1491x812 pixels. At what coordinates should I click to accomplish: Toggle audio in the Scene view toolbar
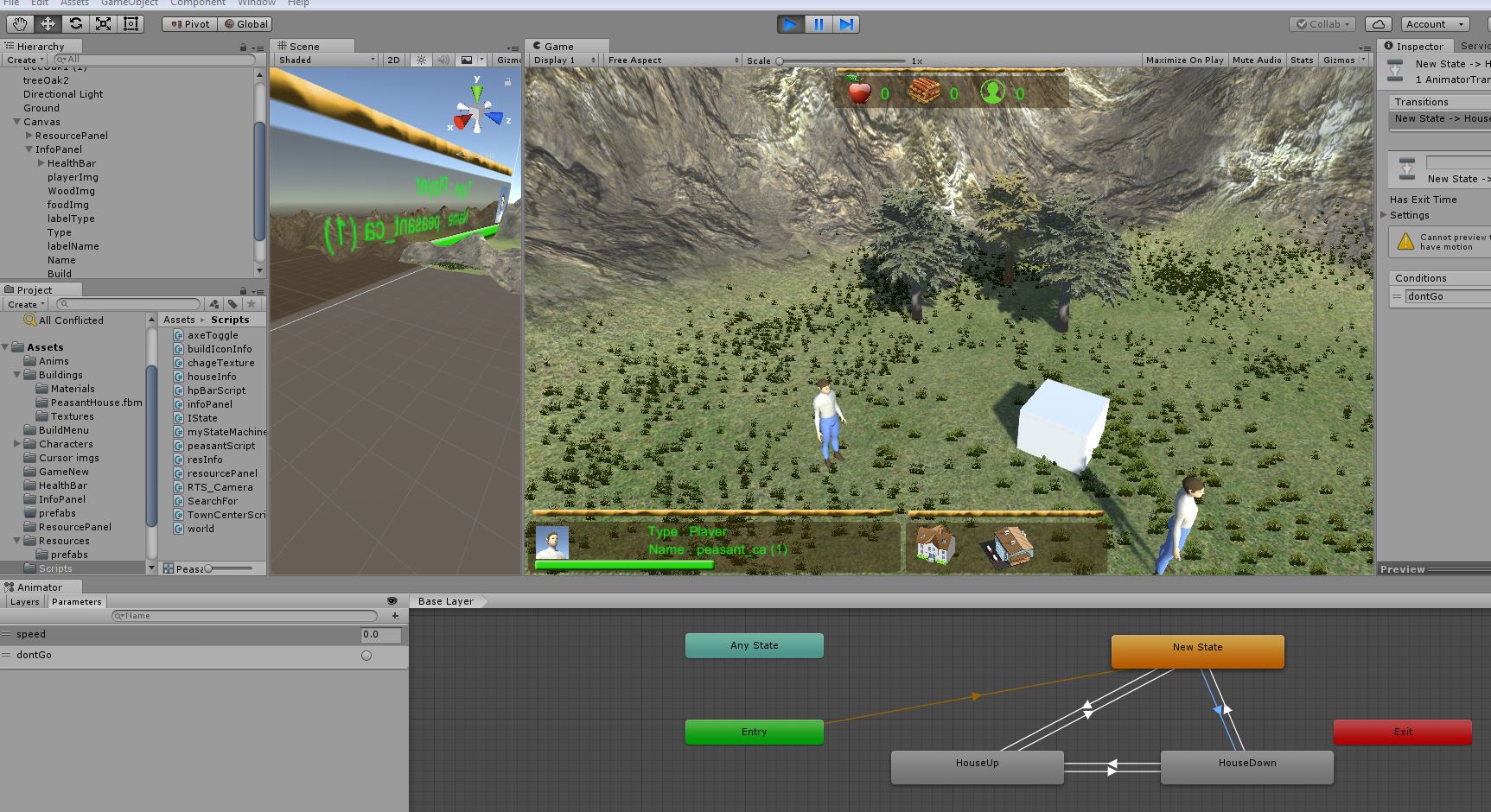442,60
